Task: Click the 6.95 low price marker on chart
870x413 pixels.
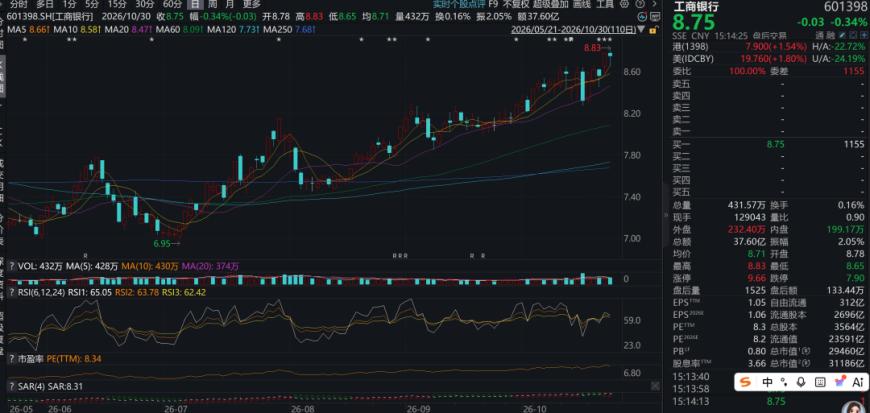Action: tap(162, 243)
